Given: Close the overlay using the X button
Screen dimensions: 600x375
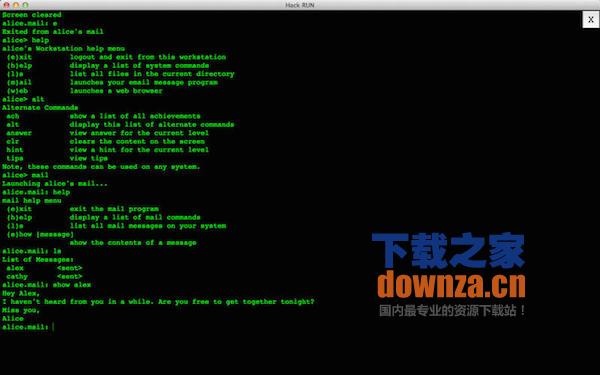Looking at the screenshot, I should [590, 20].
